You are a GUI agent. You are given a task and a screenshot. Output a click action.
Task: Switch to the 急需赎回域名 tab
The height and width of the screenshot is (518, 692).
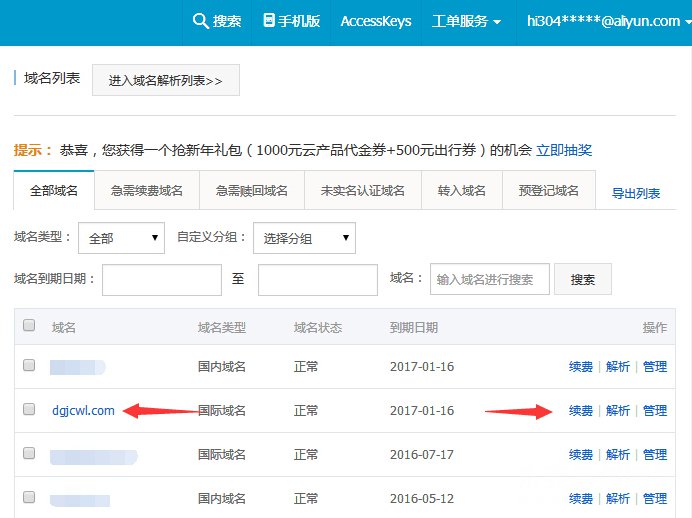[x=252, y=191]
